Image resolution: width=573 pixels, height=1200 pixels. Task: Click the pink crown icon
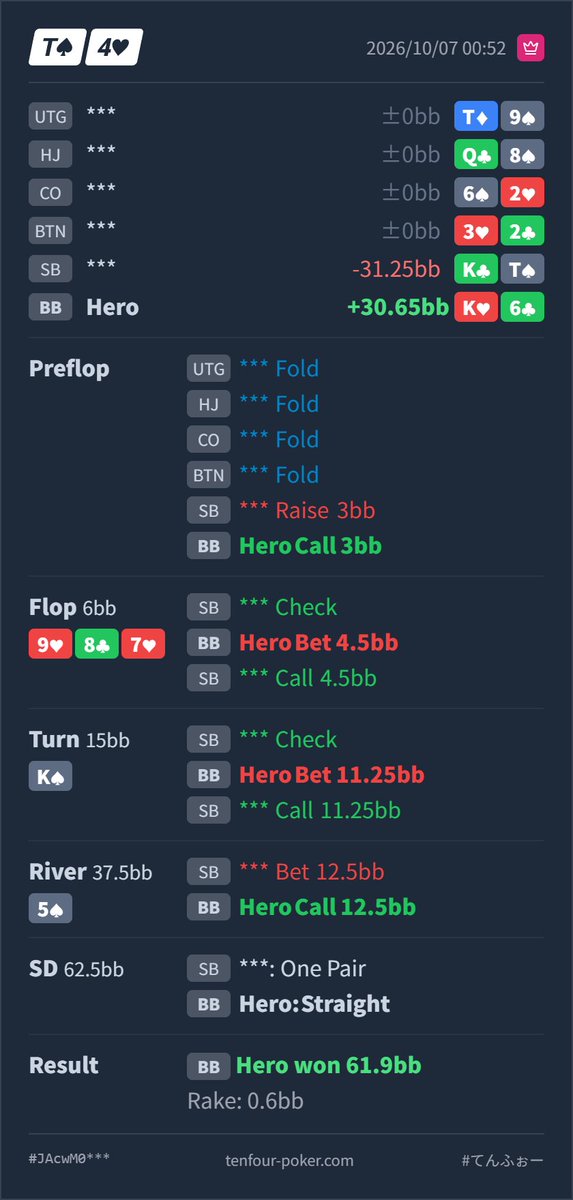(530, 48)
